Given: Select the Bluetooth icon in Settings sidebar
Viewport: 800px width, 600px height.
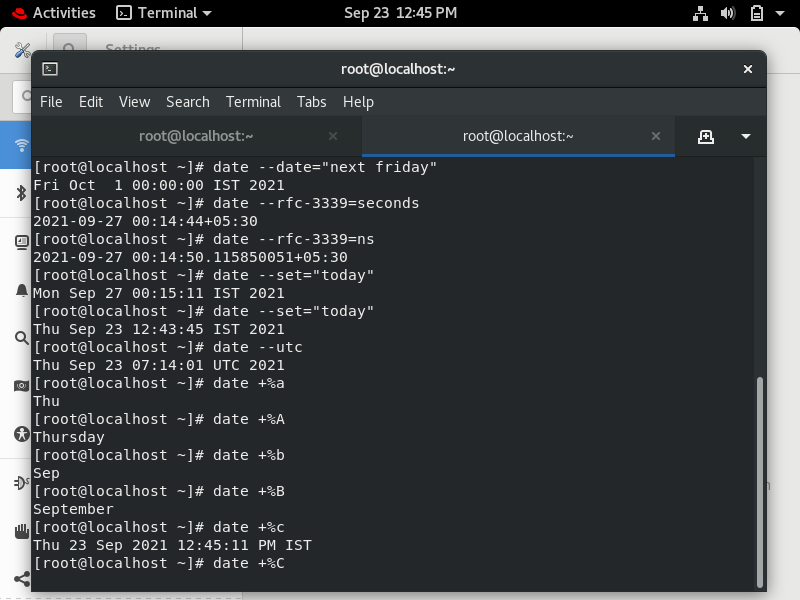Looking at the screenshot, I should pyautogui.click(x=20, y=193).
